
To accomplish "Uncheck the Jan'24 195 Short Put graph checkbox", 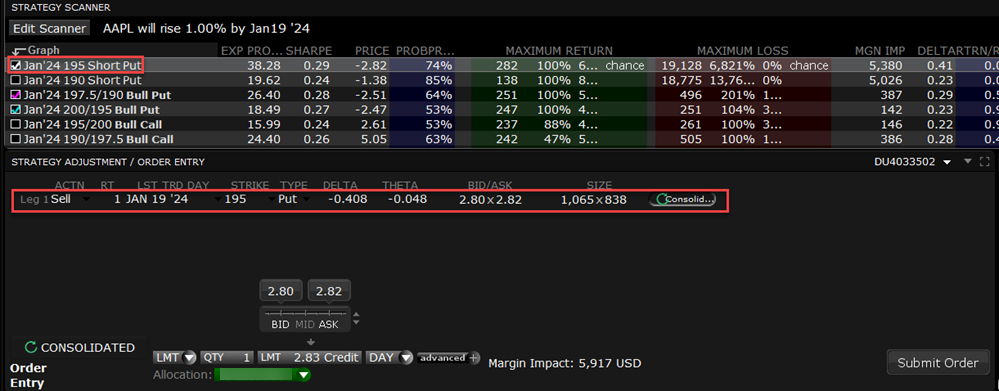I will coord(17,66).
